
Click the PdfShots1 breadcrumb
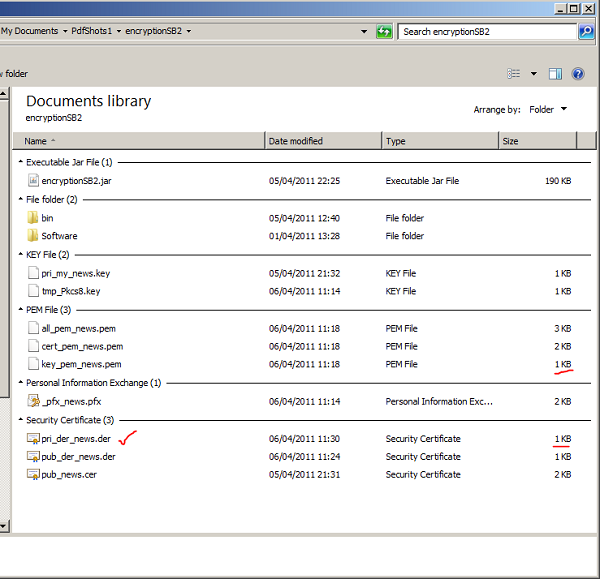click(x=92, y=31)
